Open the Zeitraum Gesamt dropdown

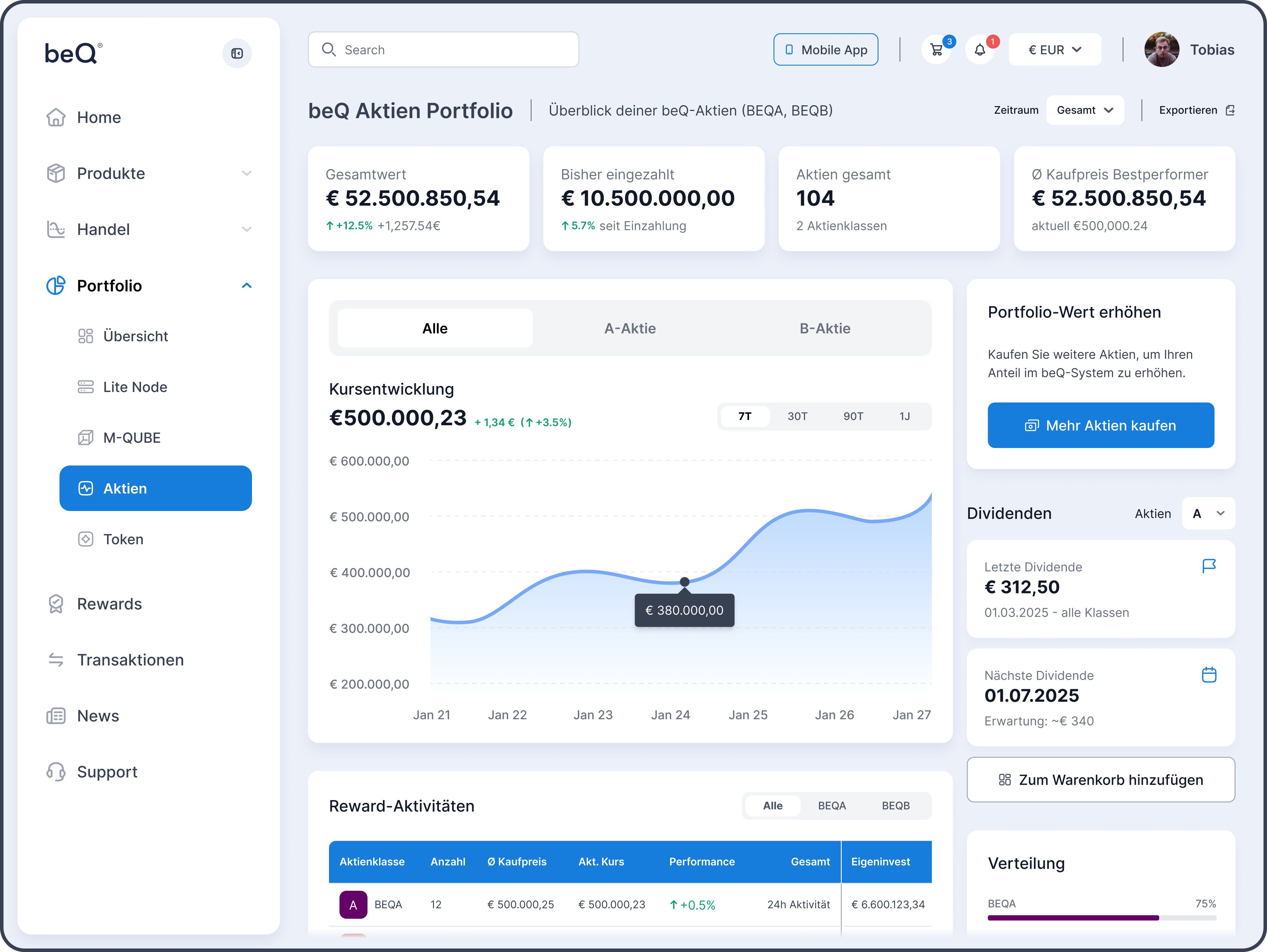(x=1084, y=110)
